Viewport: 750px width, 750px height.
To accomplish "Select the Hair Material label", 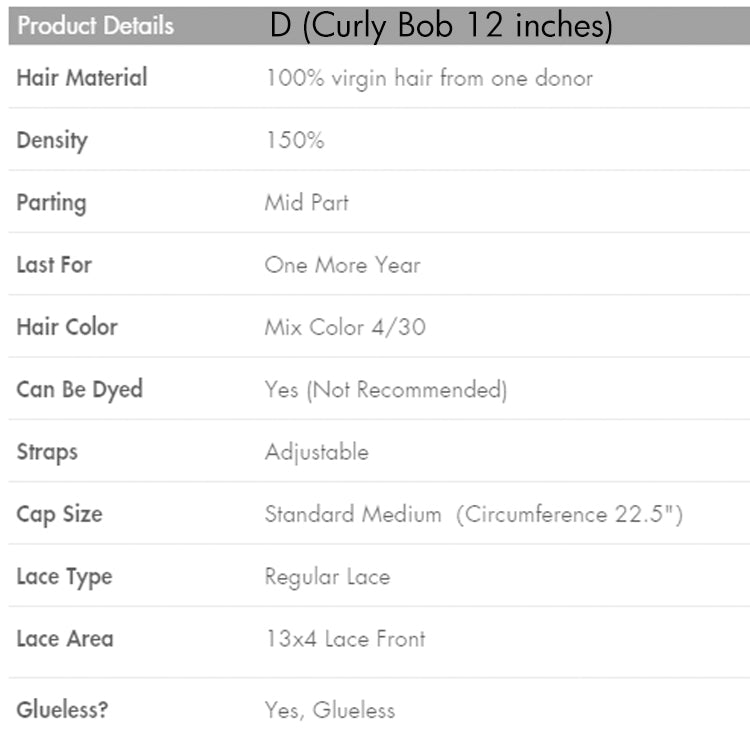I will [82, 77].
